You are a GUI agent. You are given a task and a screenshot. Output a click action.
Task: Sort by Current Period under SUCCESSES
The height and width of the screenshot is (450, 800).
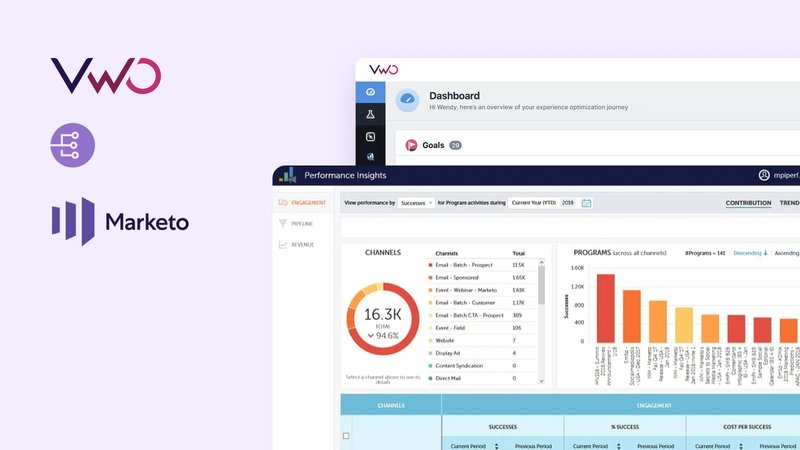click(x=496, y=446)
